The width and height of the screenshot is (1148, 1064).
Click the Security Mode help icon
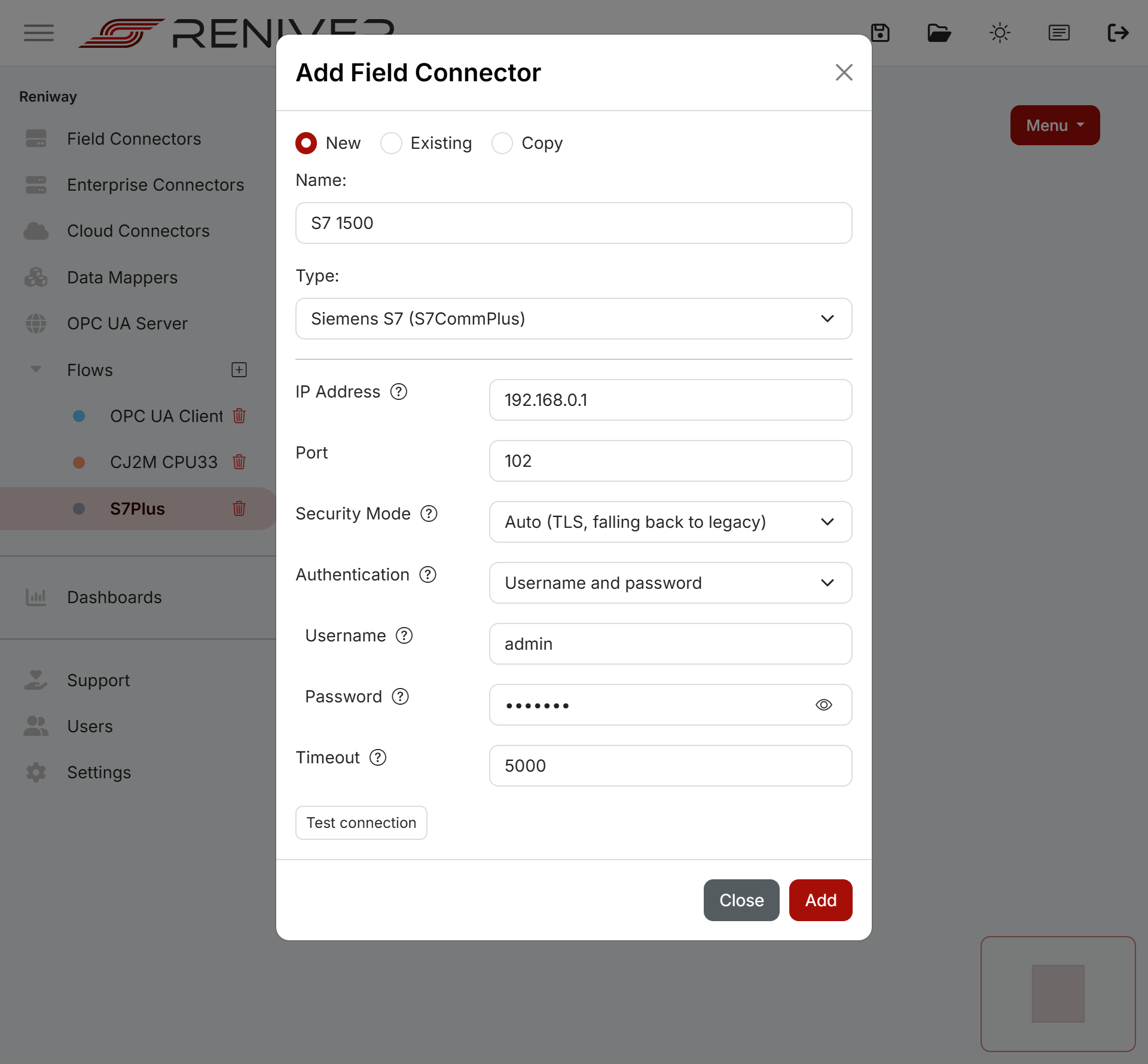(429, 513)
